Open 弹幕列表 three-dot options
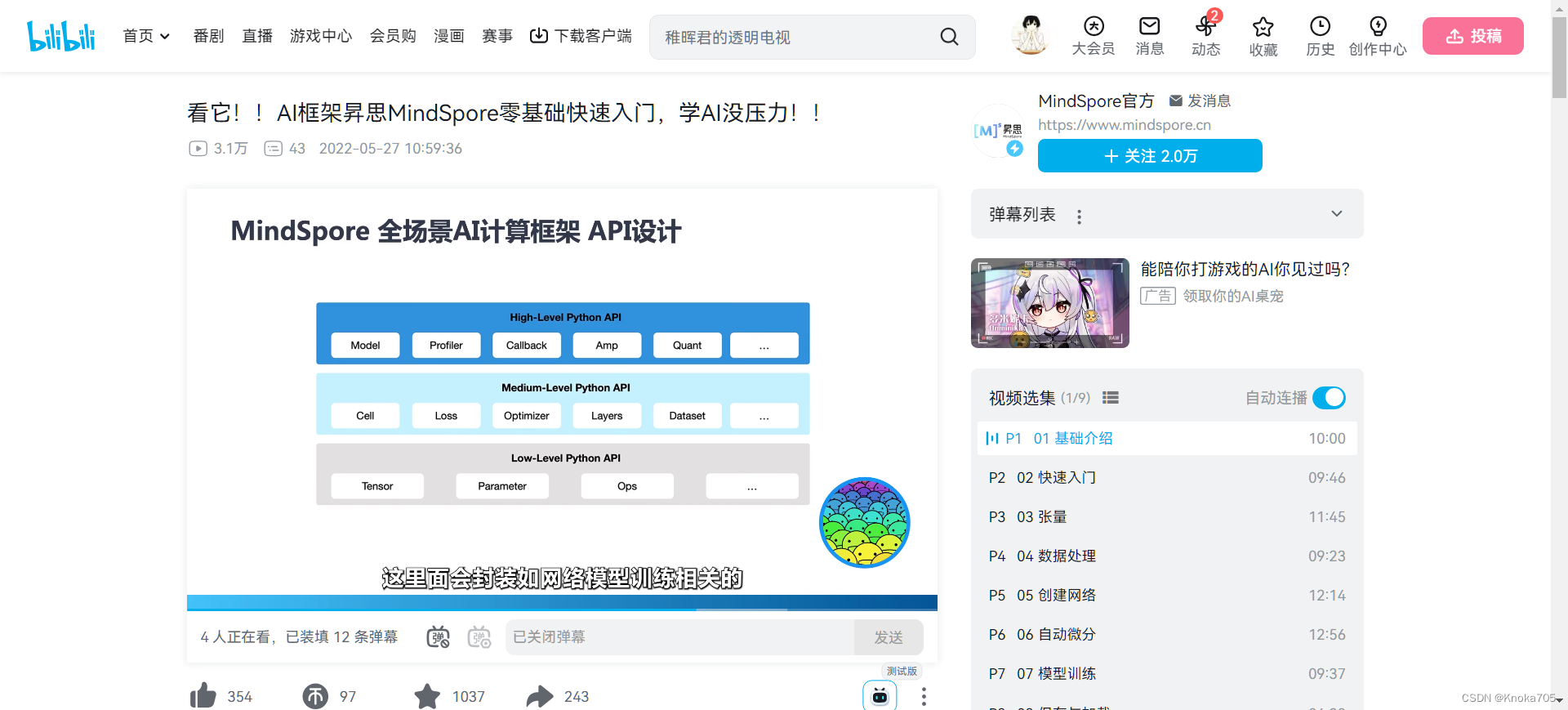 tap(1079, 217)
